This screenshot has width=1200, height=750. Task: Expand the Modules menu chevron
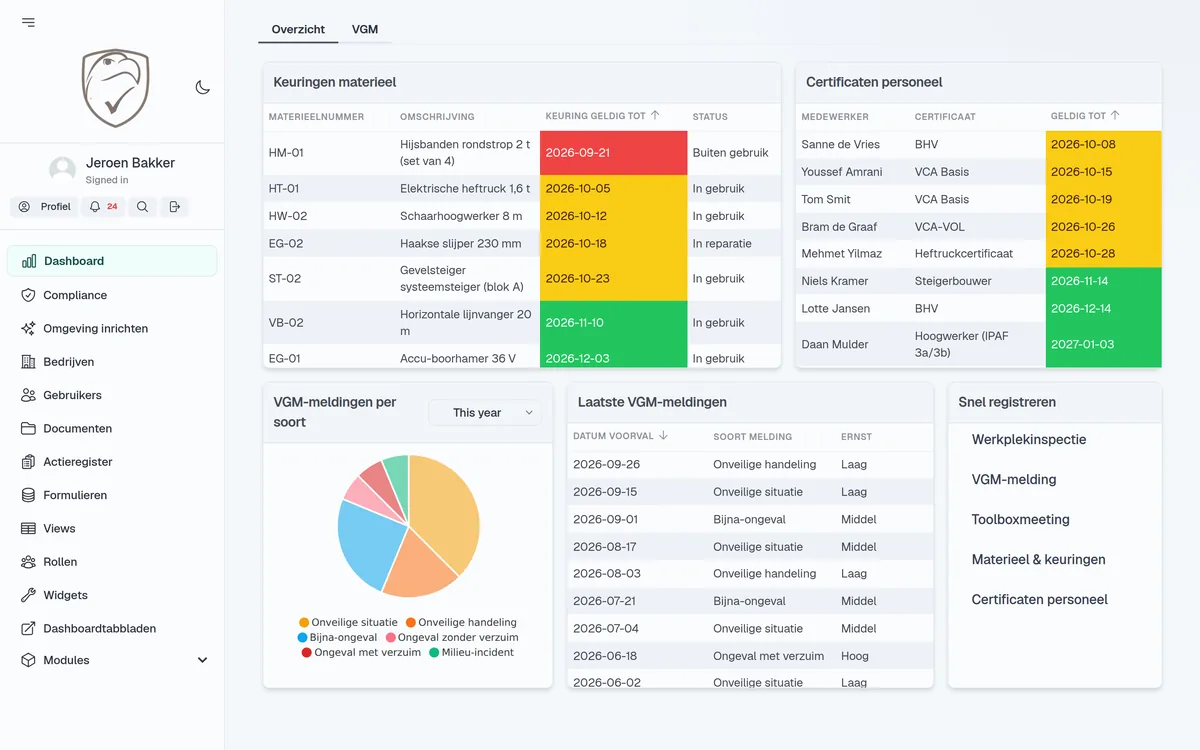pyautogui.click(x=202, y=660)
